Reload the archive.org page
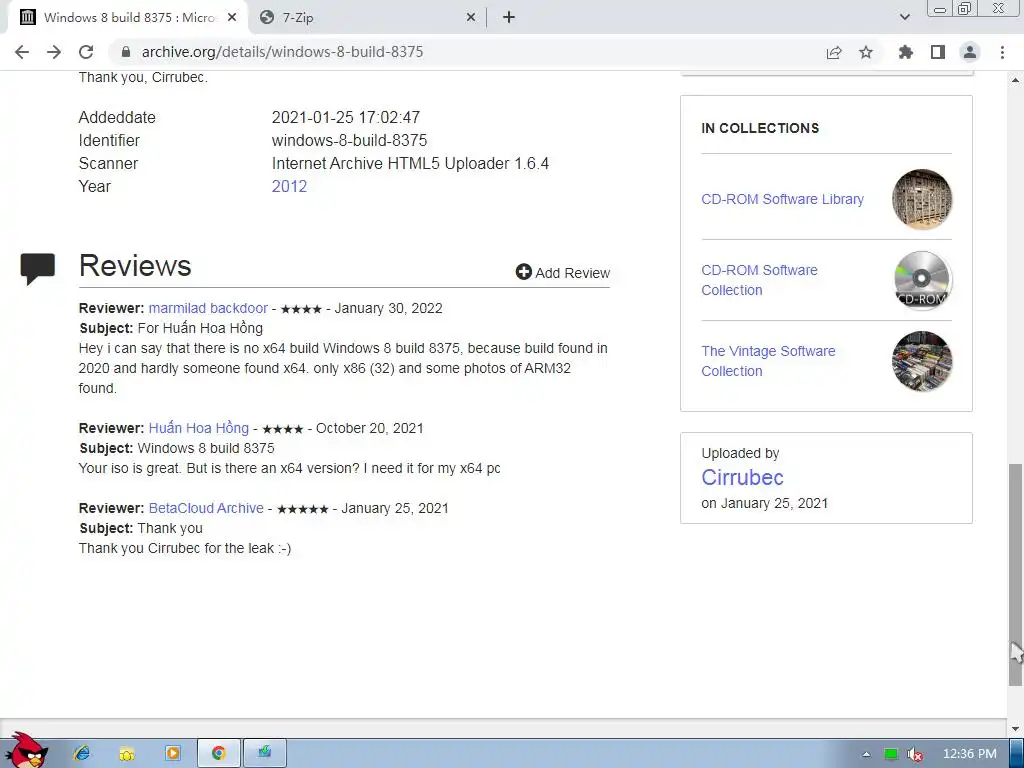This screenshot has height=768, width=1024. [x=86, y=52]
